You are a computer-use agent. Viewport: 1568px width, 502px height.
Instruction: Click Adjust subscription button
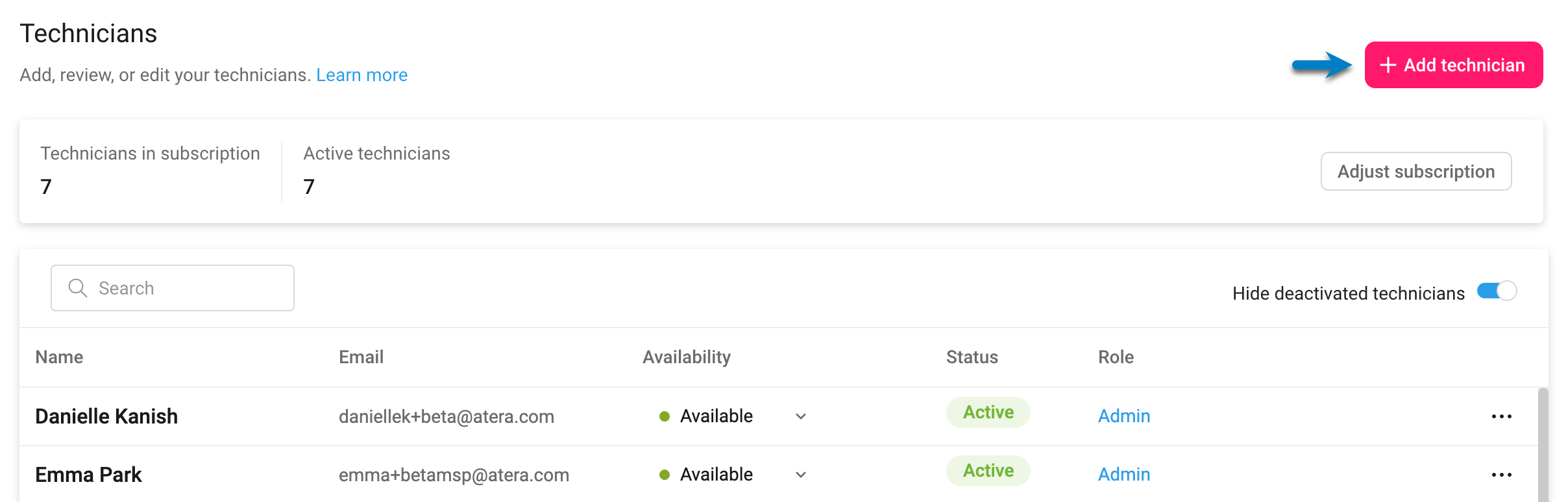coord(1415,171)
